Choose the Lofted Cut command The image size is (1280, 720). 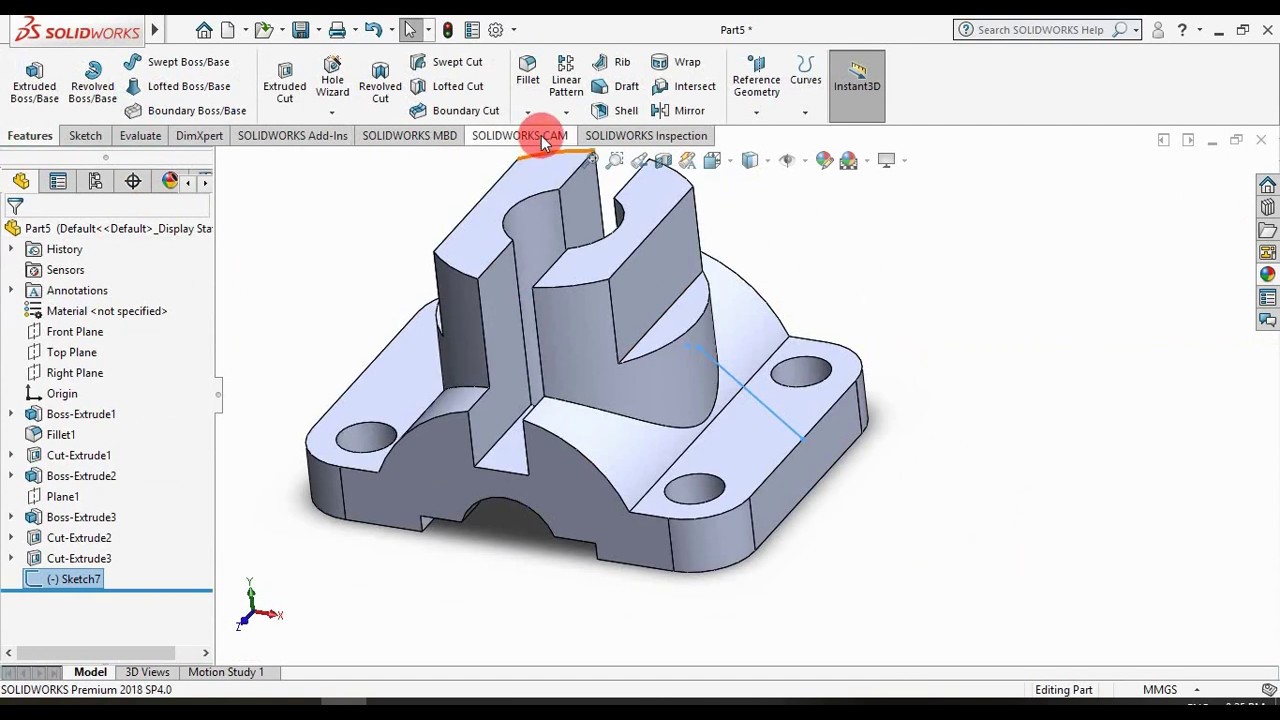[x=446, y=86]
